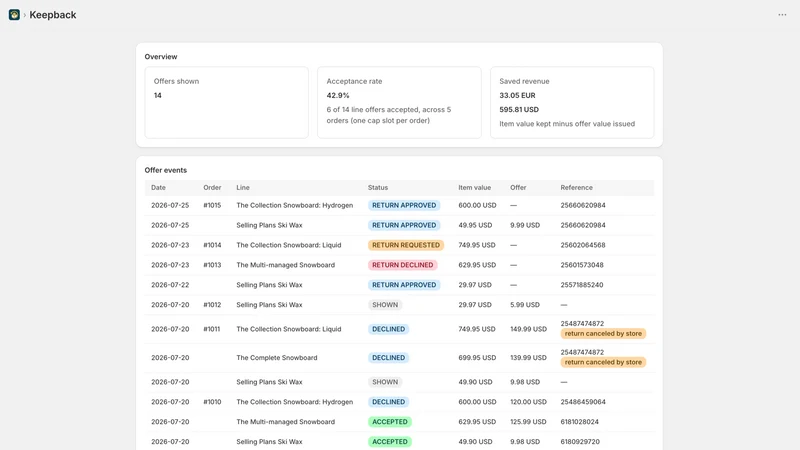Viewport: 800px width, 450px height.
Task: Select the Offers shown card
Action: (x=227, y=102)
